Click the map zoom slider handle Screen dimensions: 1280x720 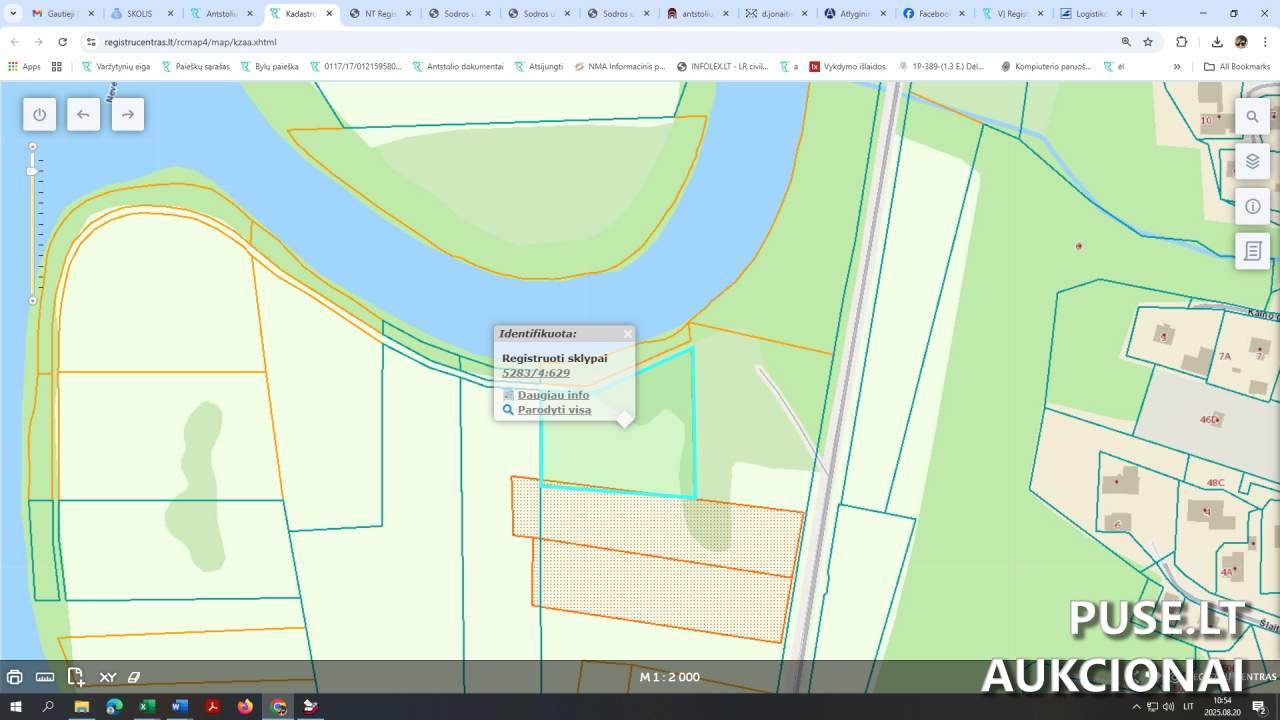coord(32,172)
